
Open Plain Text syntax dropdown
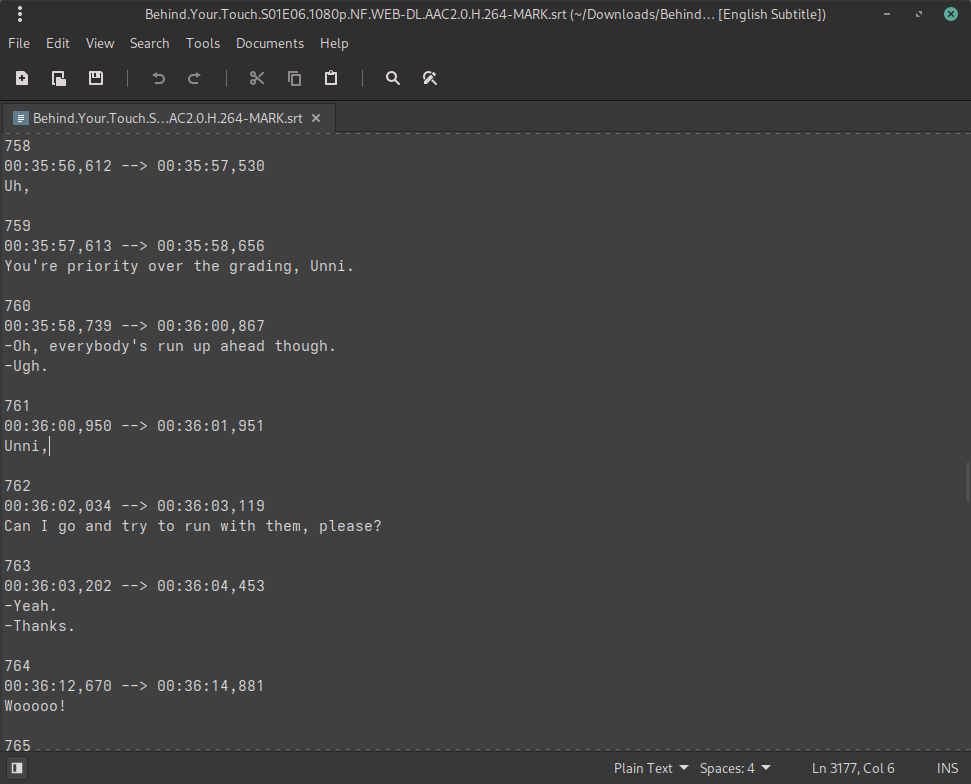pyautogui.click(x=650, y=768)
